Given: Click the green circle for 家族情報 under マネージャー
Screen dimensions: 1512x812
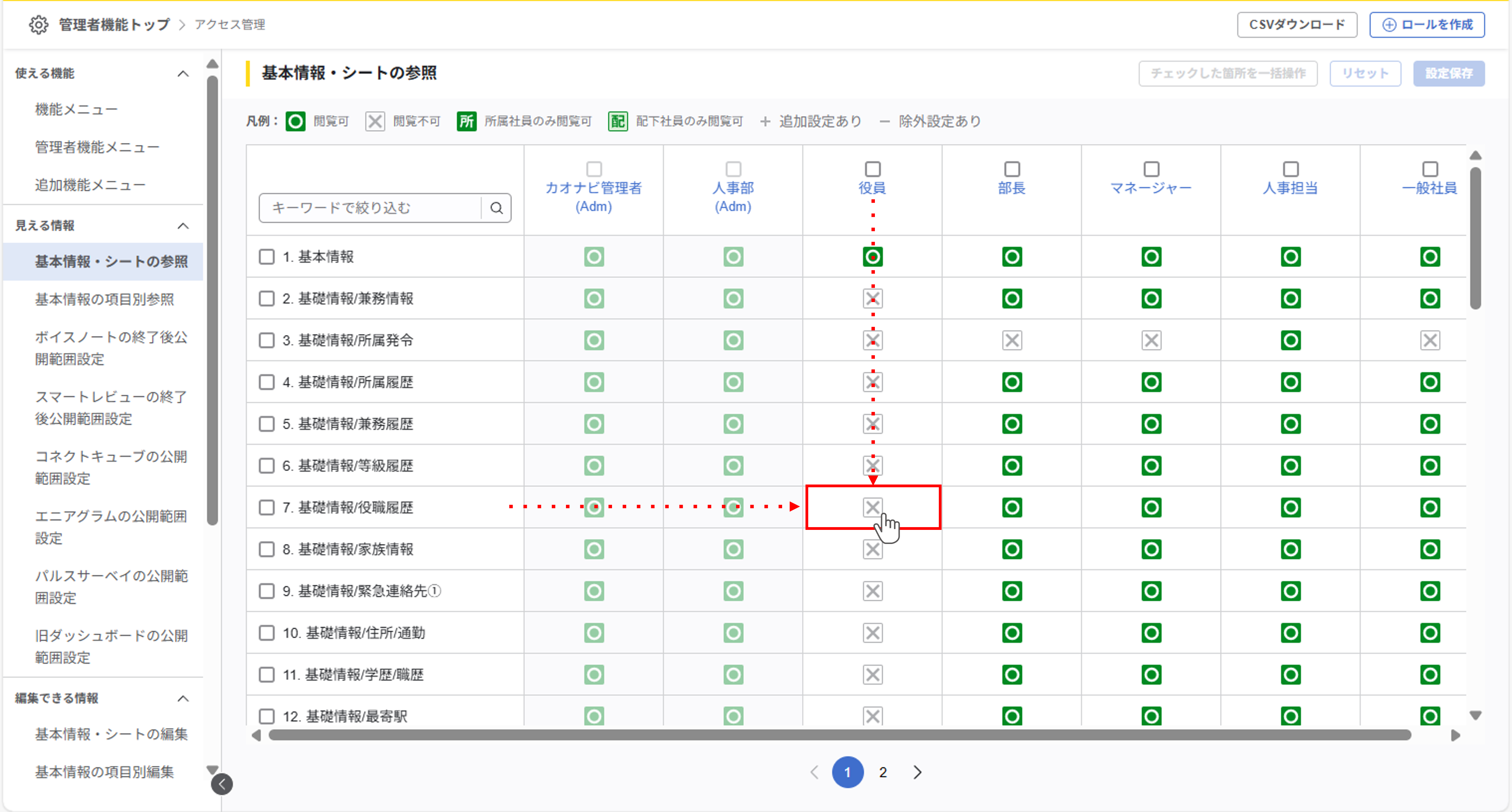Looking at the screenshot, I should (x=1151, y=549).
